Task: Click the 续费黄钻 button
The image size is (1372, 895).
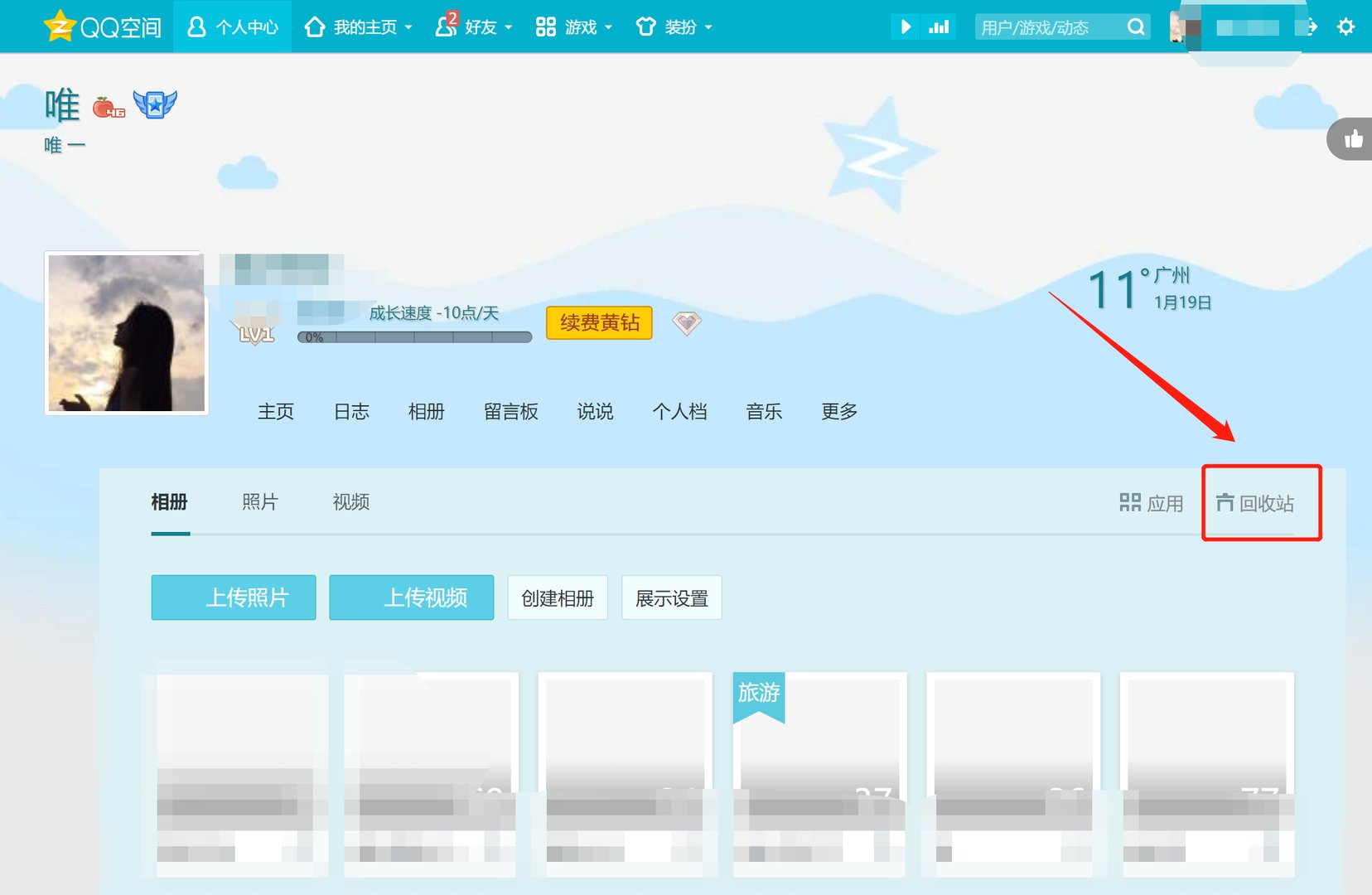Action: click(598, 322)
